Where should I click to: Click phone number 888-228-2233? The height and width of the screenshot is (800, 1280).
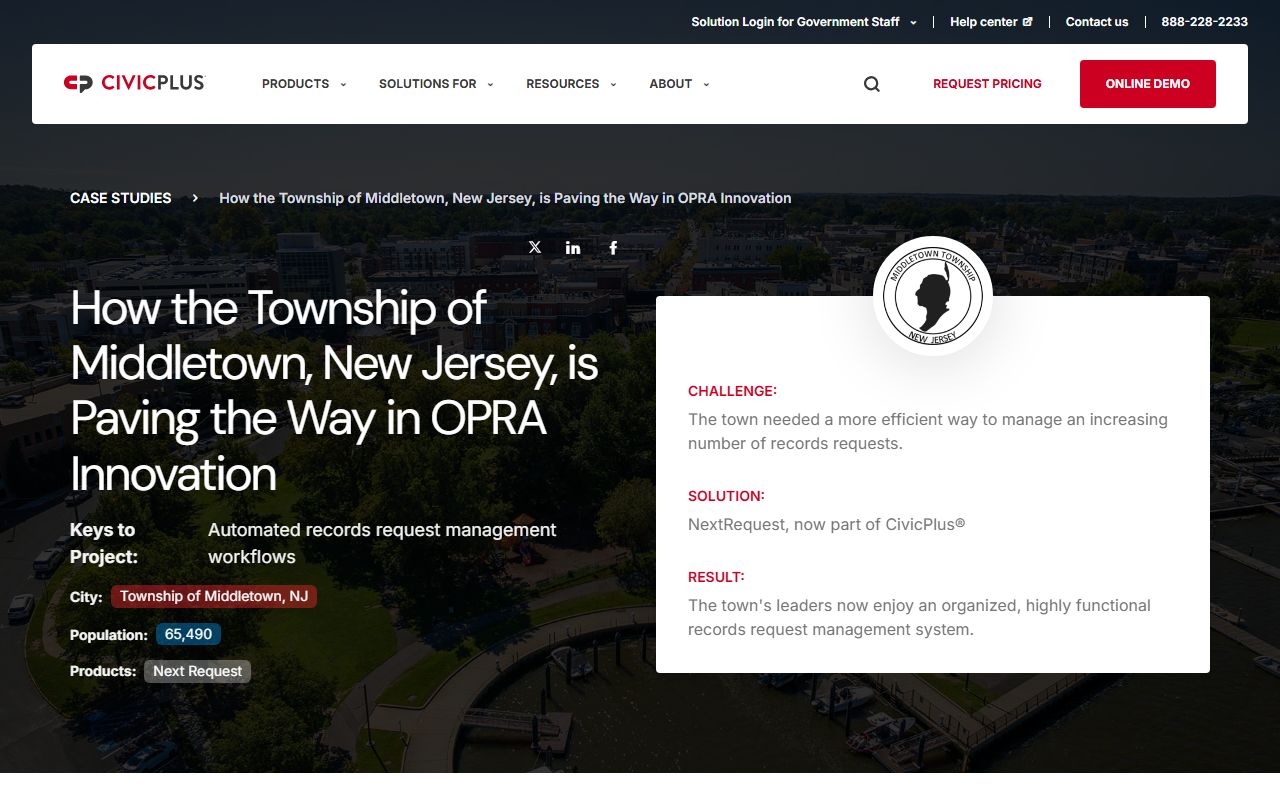tap(1204, 22)
